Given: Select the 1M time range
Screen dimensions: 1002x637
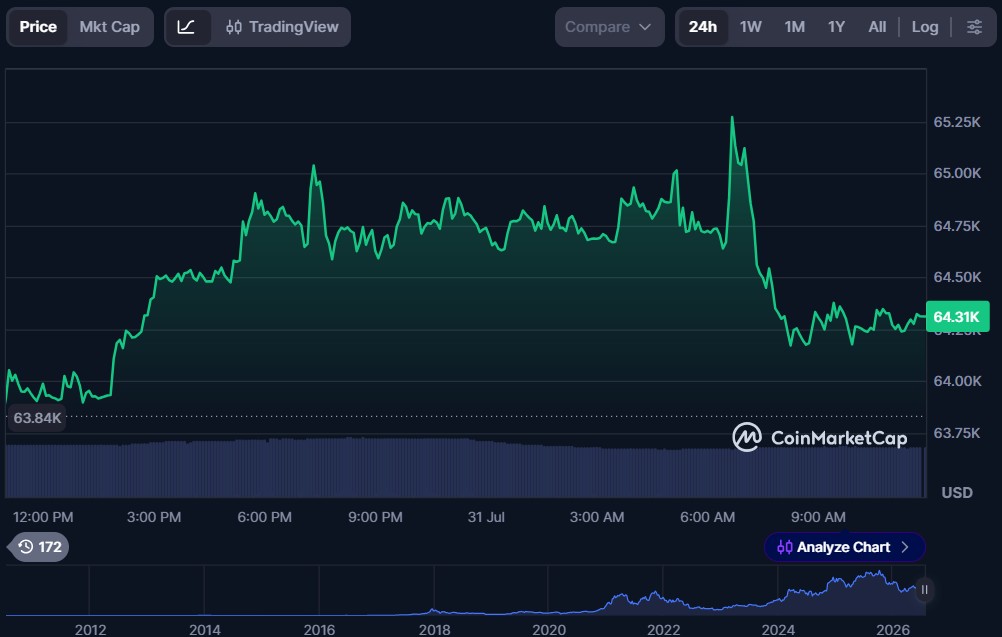Looking at the screenshot, I should coord(794,27).
